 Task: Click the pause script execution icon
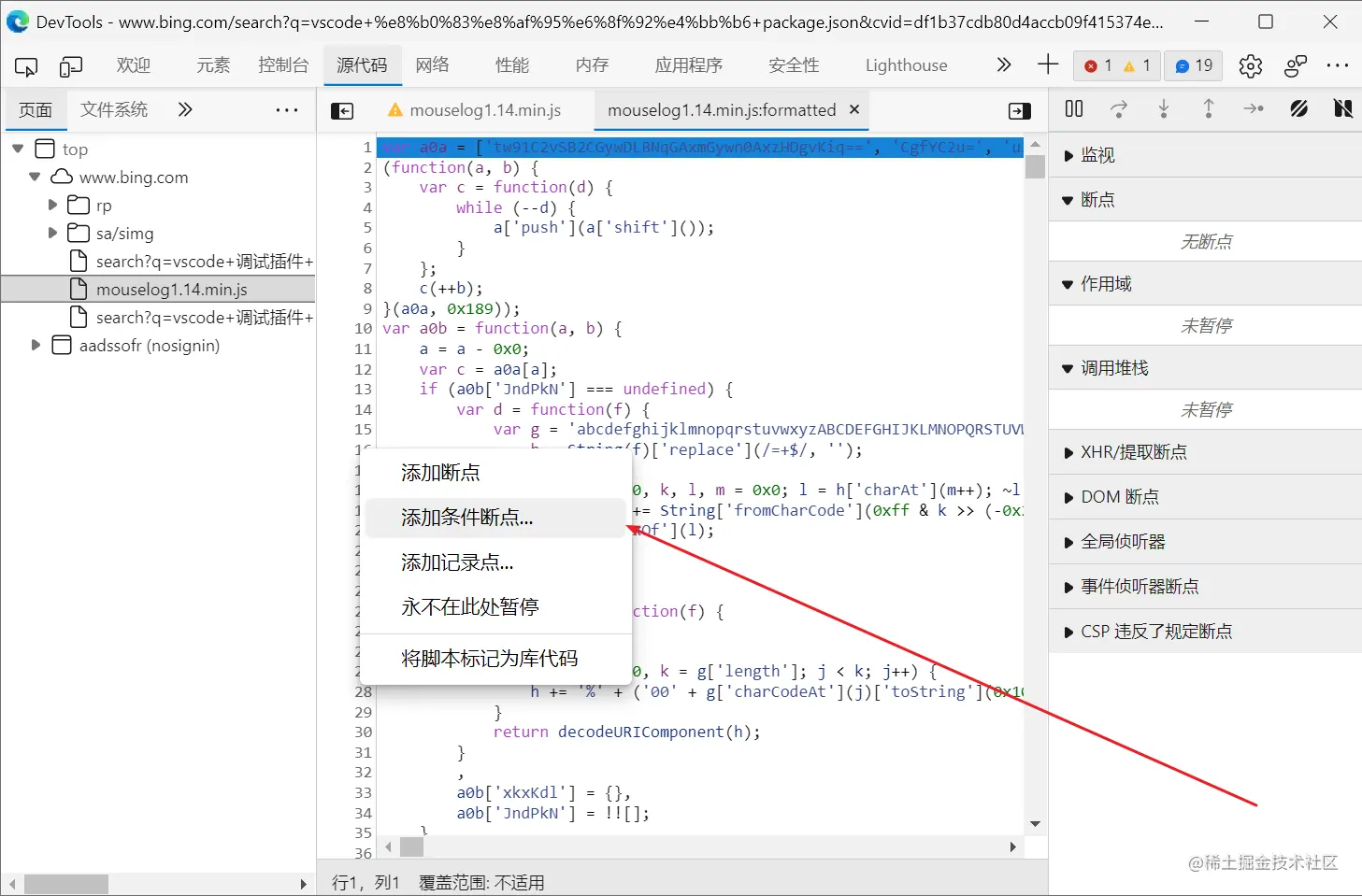(x=1074, y=109)
